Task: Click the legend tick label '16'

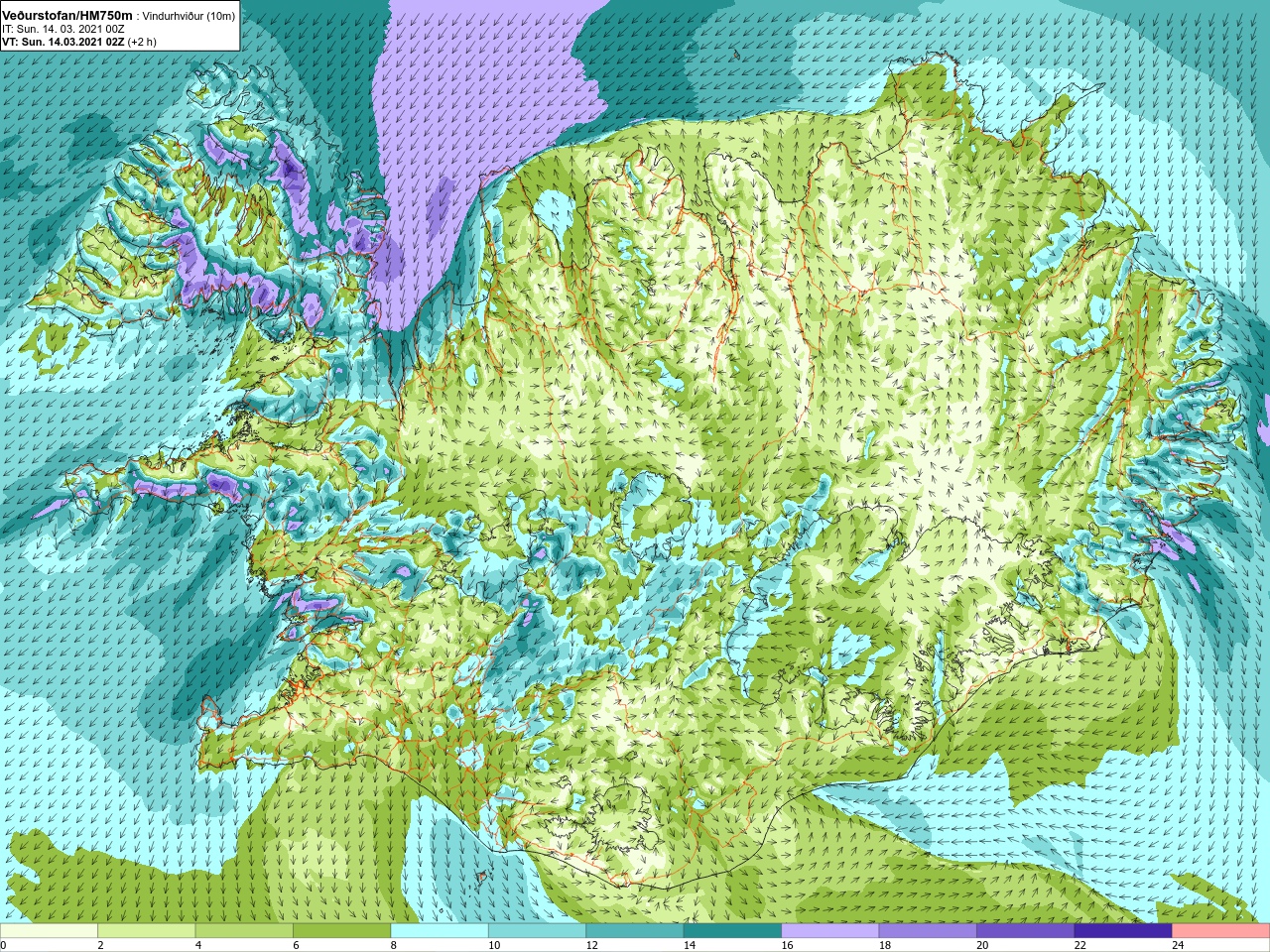Action: (786, 945)
